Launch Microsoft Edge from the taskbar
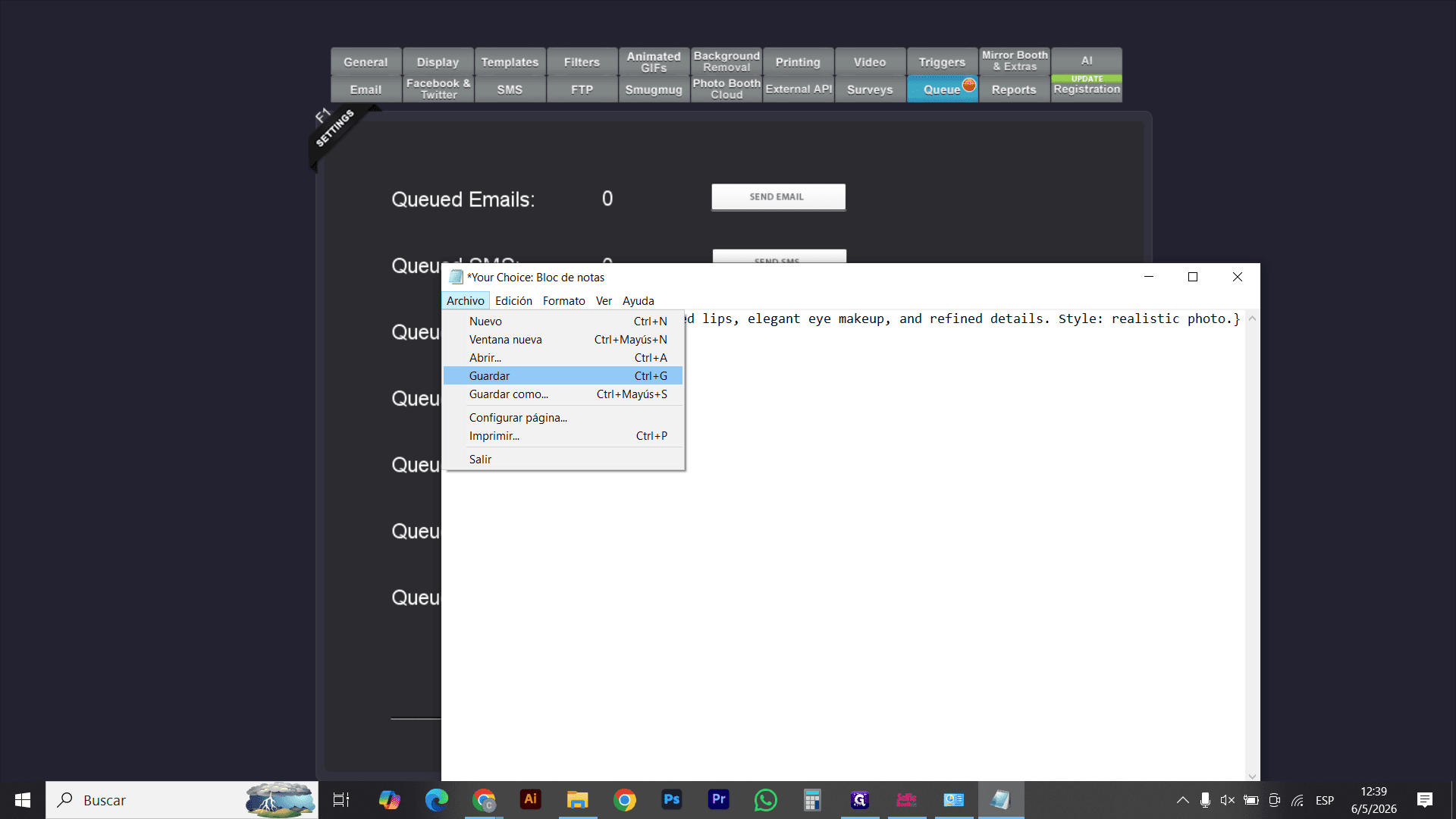The image size is (1456, 819). (437, 800)
